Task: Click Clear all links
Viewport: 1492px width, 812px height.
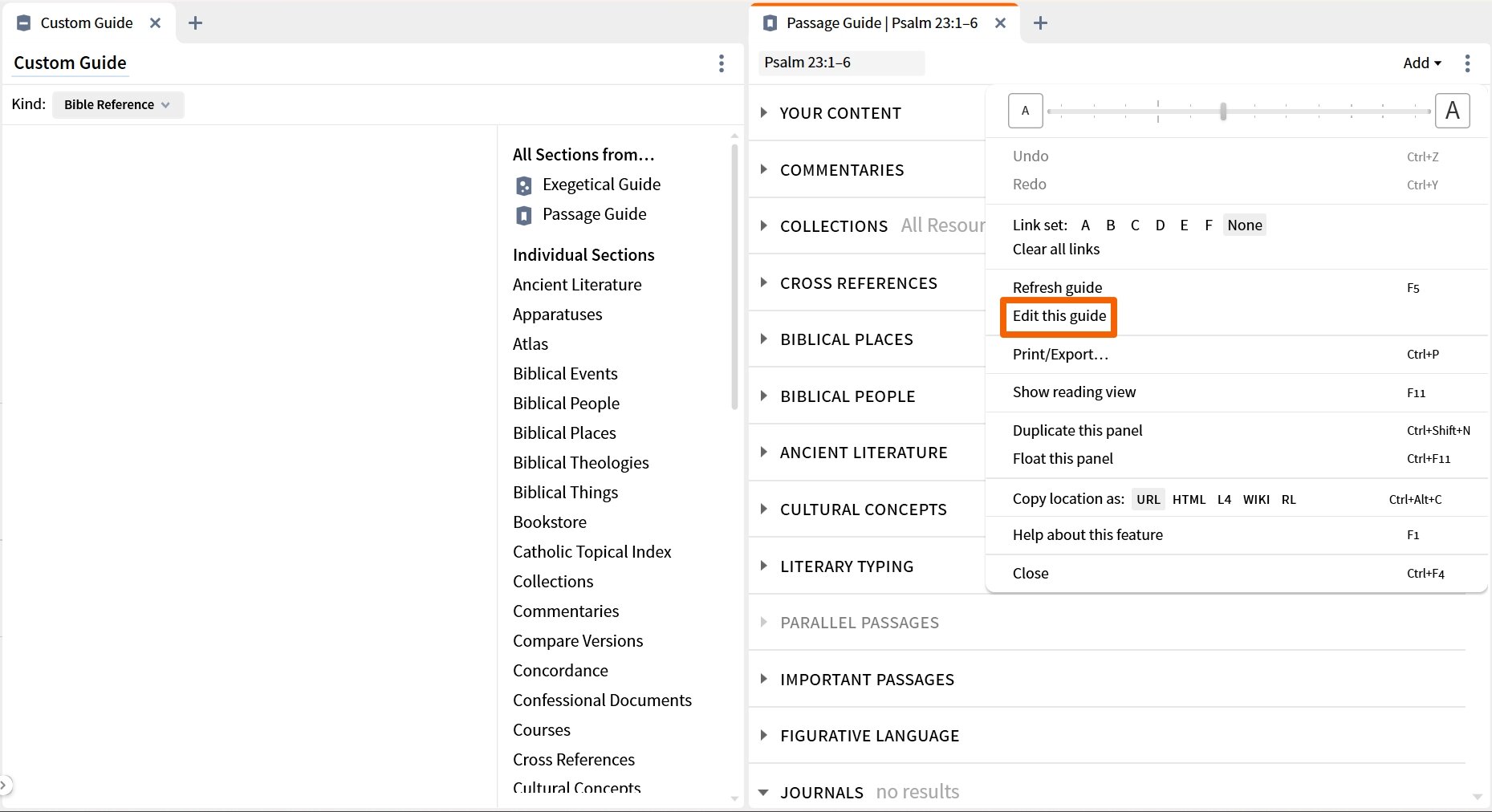Action: coord(1055,249)
